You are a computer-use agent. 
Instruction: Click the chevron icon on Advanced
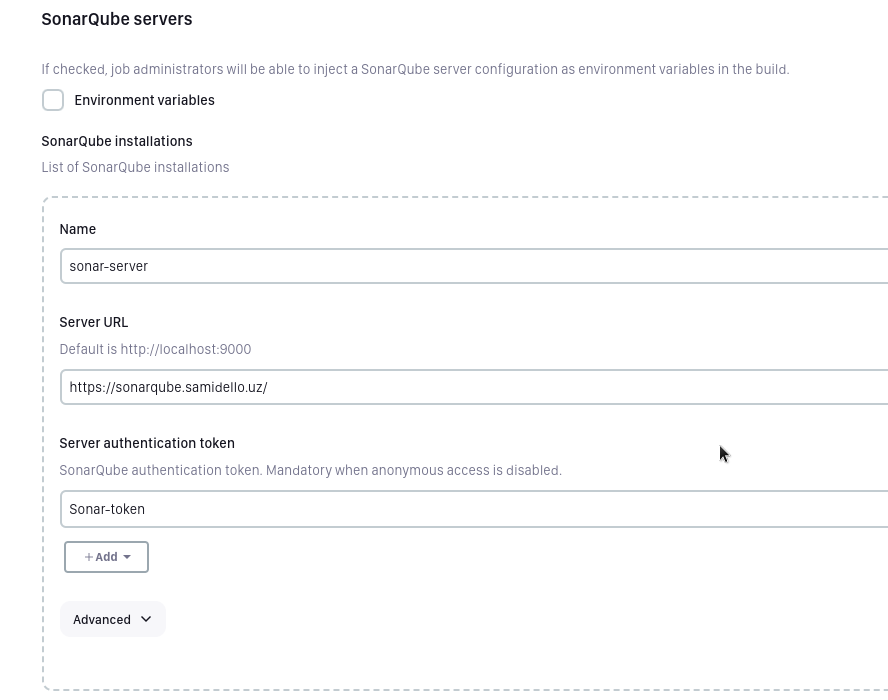coord(146,620)
